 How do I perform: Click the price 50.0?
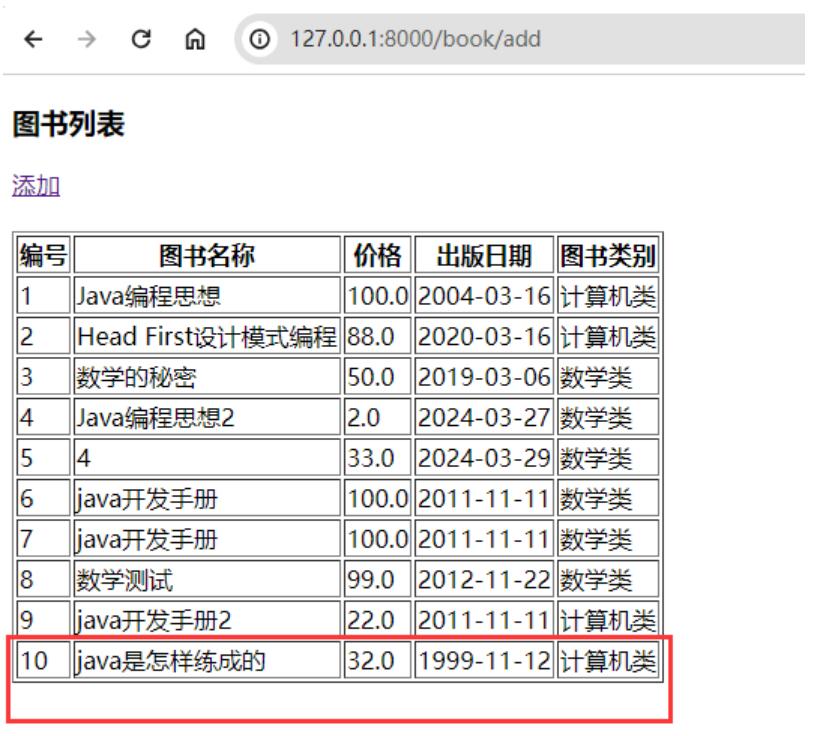pos(371,377)
